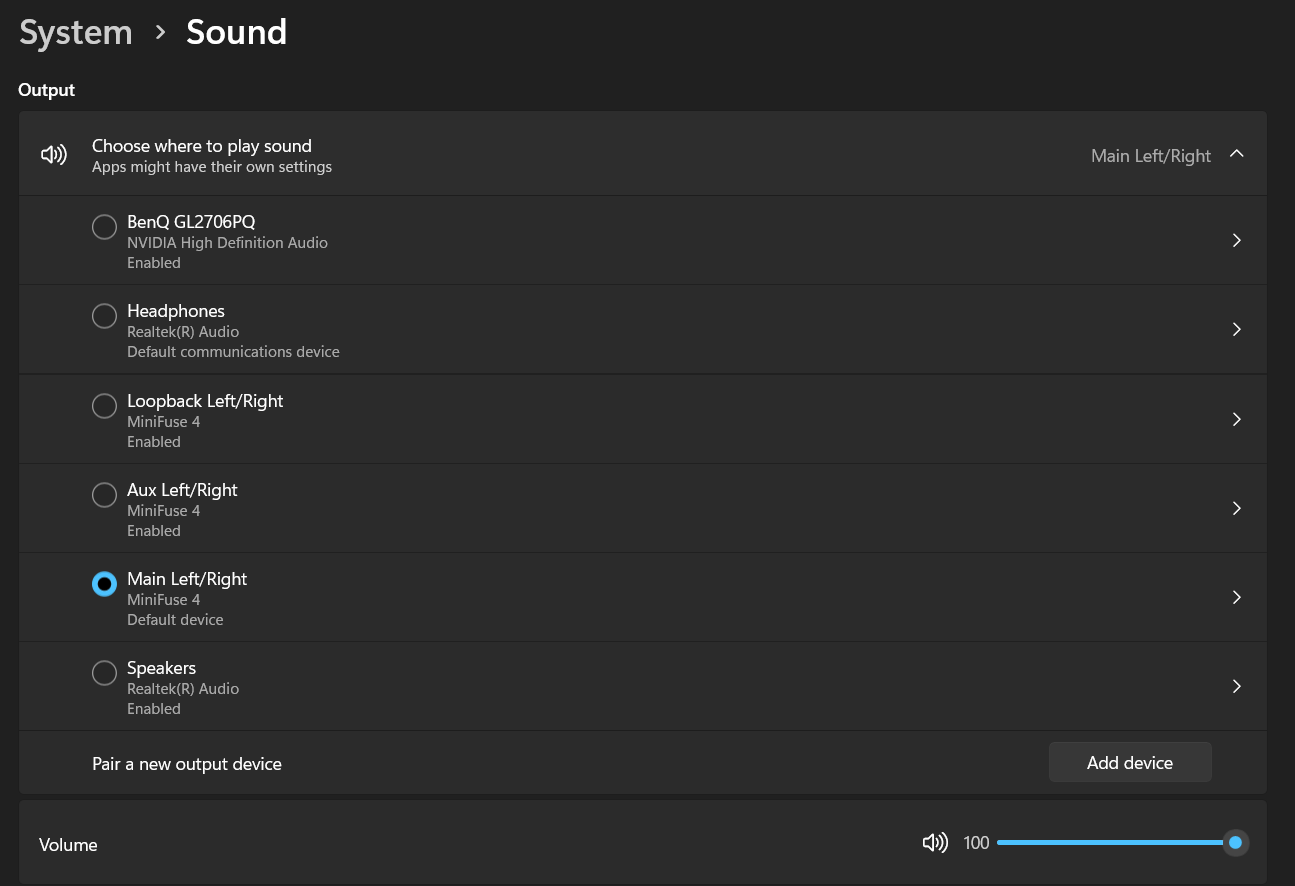Choose Aux Left/Right output radio button
This screenshot has width=1295, height=886.
click(x=104, y=495)
